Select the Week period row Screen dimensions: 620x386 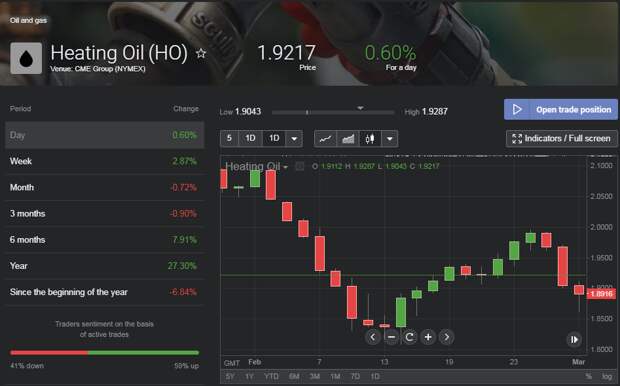pyautogui.click(x=105, y=161)
